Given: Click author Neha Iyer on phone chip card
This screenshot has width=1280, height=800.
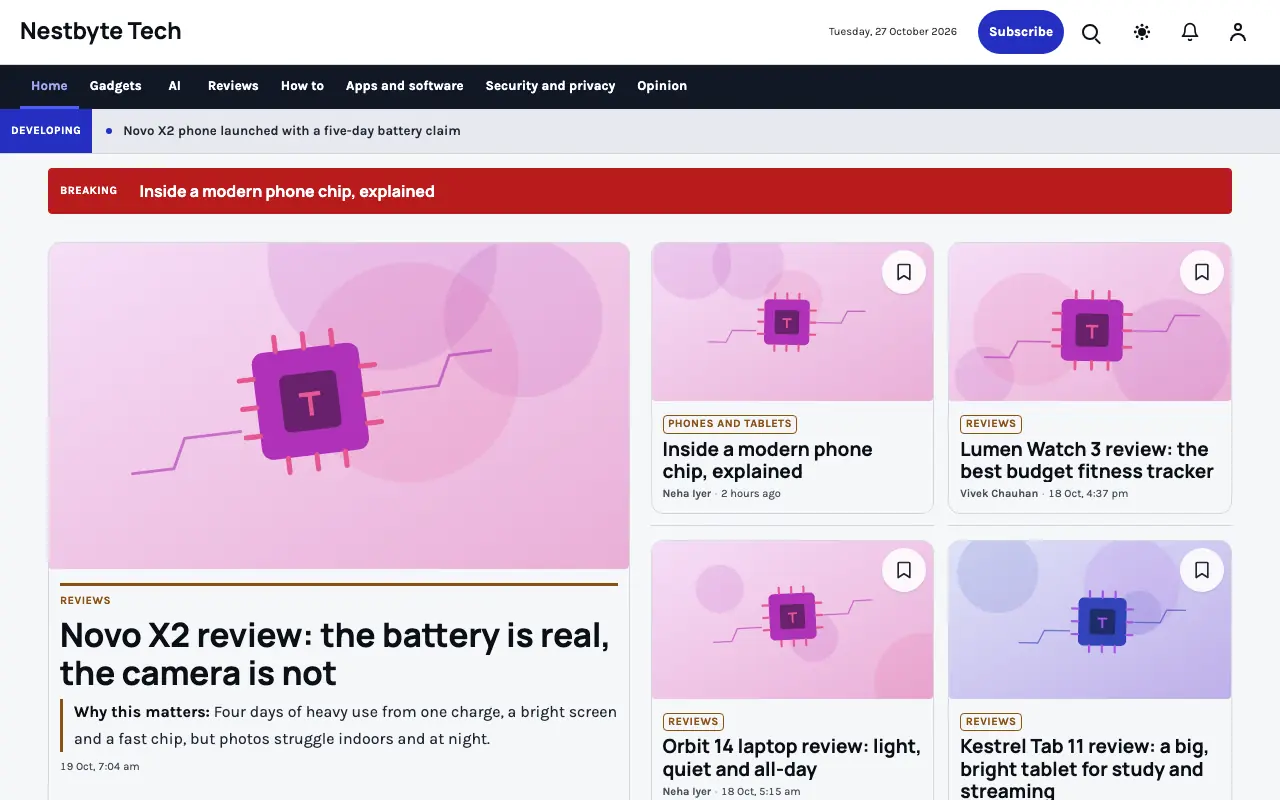Looking at the screenshot, I should (687, 494).
